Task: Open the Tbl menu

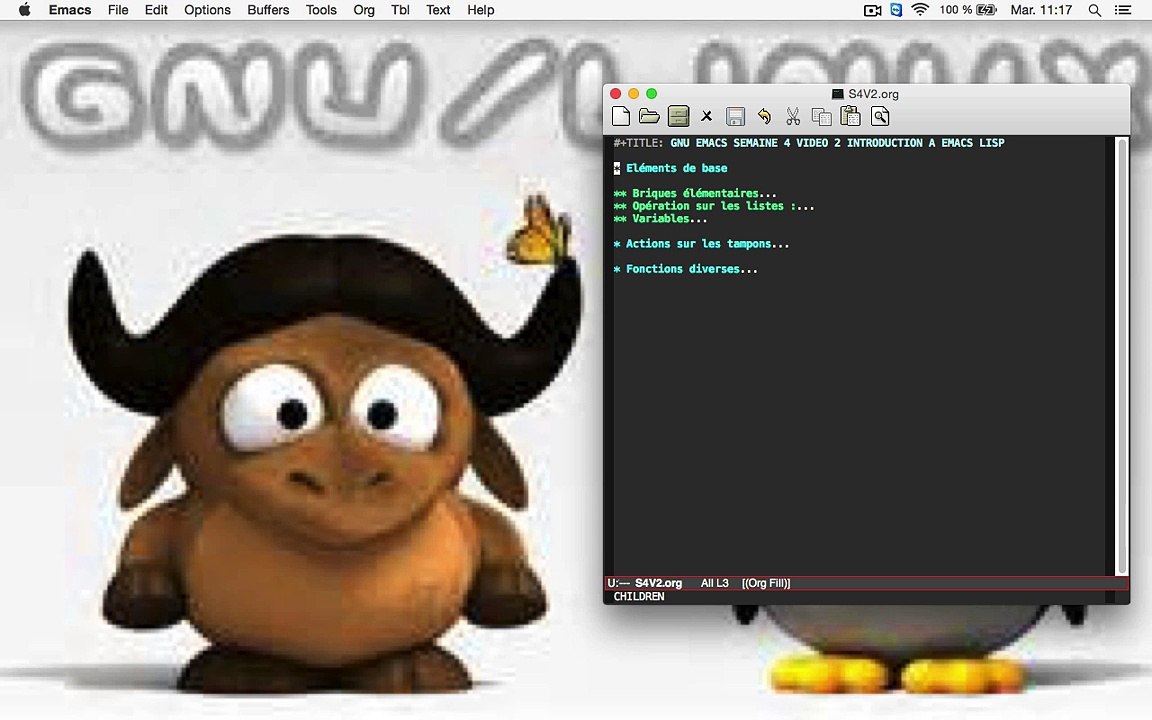Action: 400,10
